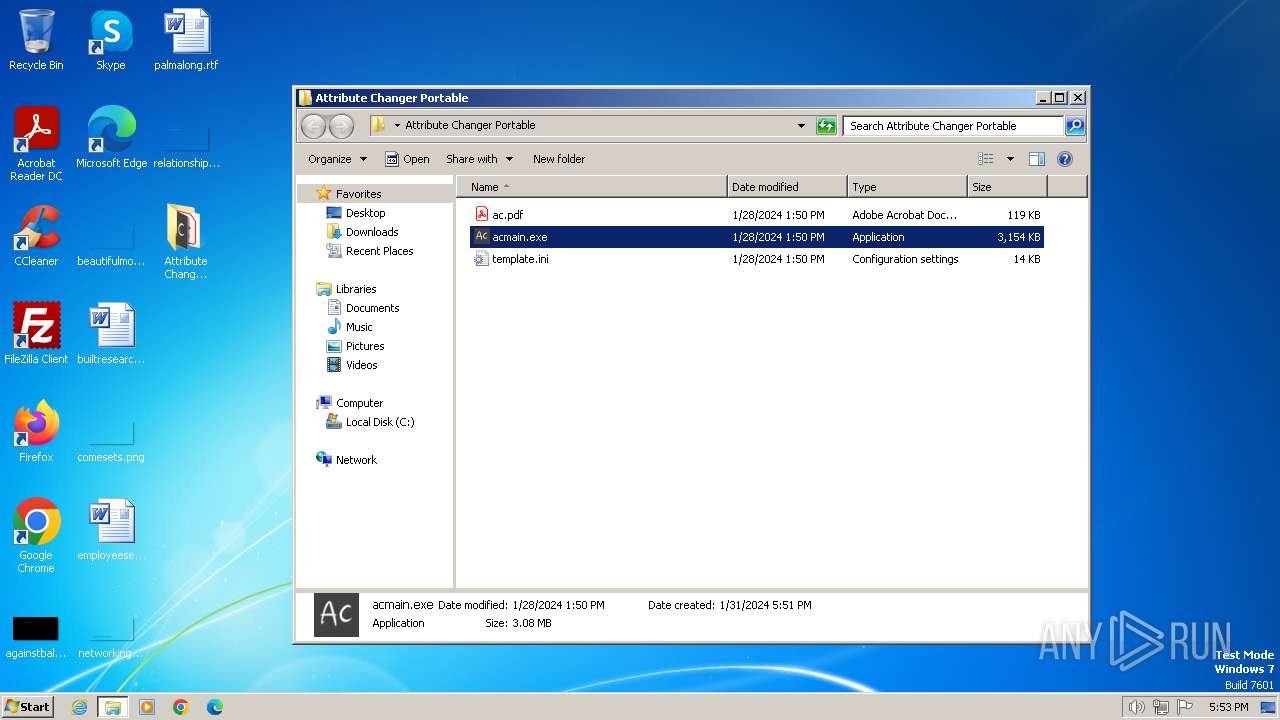
Task: Create a New folder
Action: point(559,159)
